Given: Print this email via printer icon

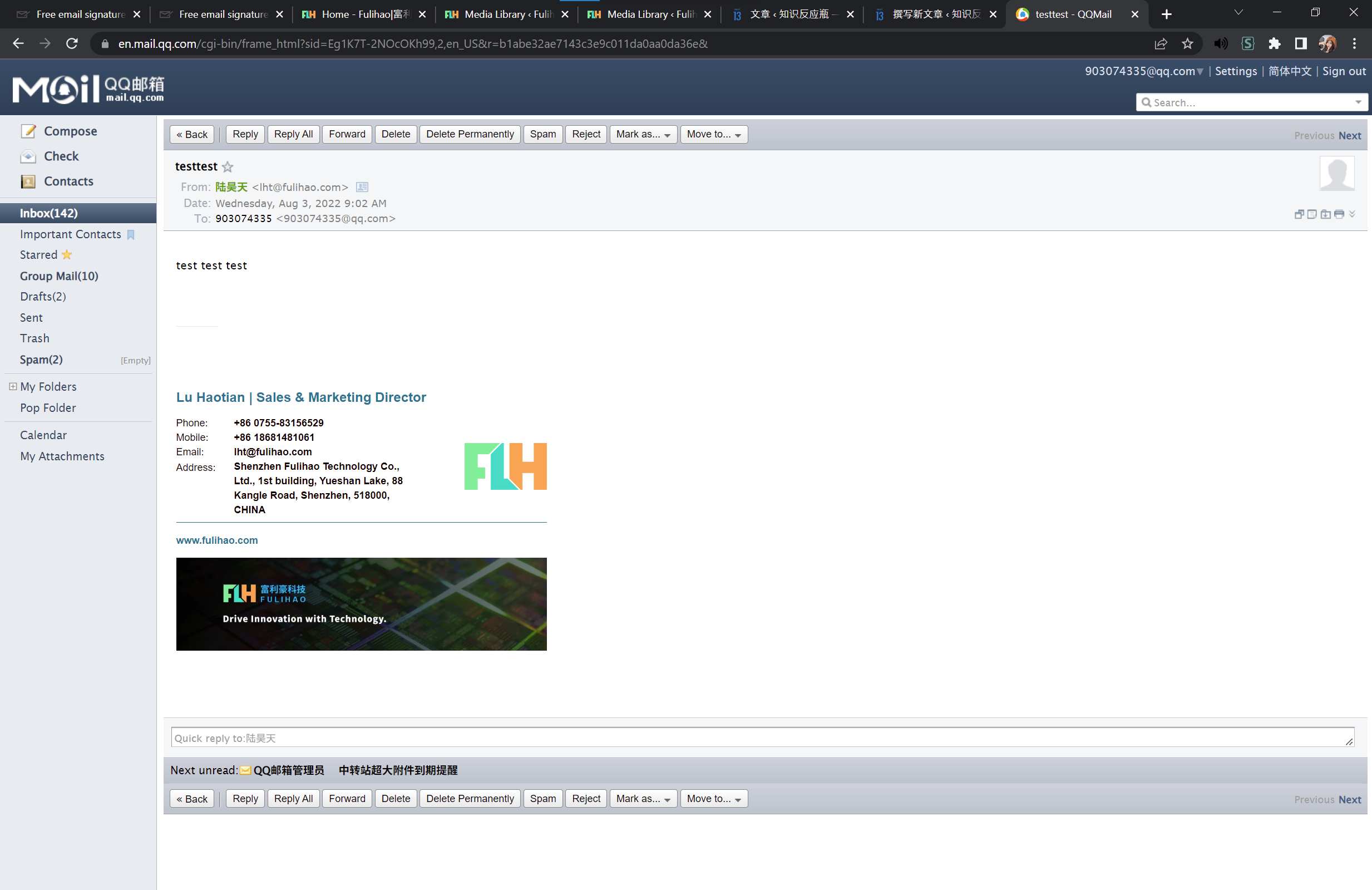Looking at the screenshot, I should click(1339, 214).
